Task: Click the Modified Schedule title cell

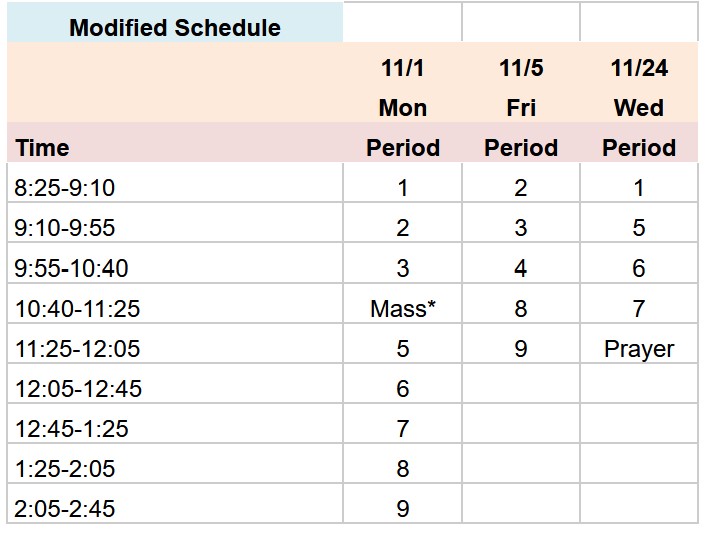Action: click(x=175, y=27)
